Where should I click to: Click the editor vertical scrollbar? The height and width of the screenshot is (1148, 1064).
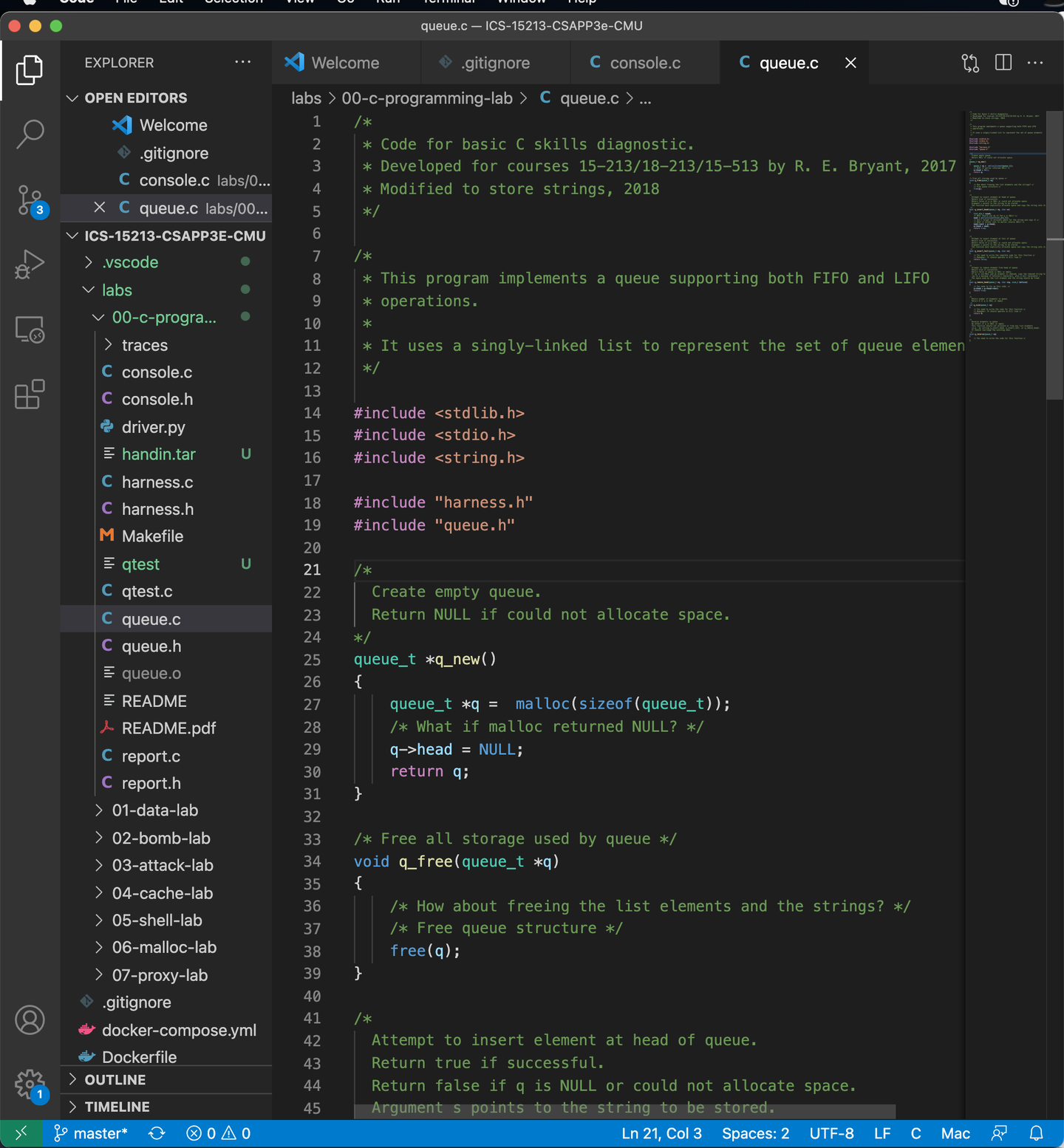click(x=1055, y=255)
